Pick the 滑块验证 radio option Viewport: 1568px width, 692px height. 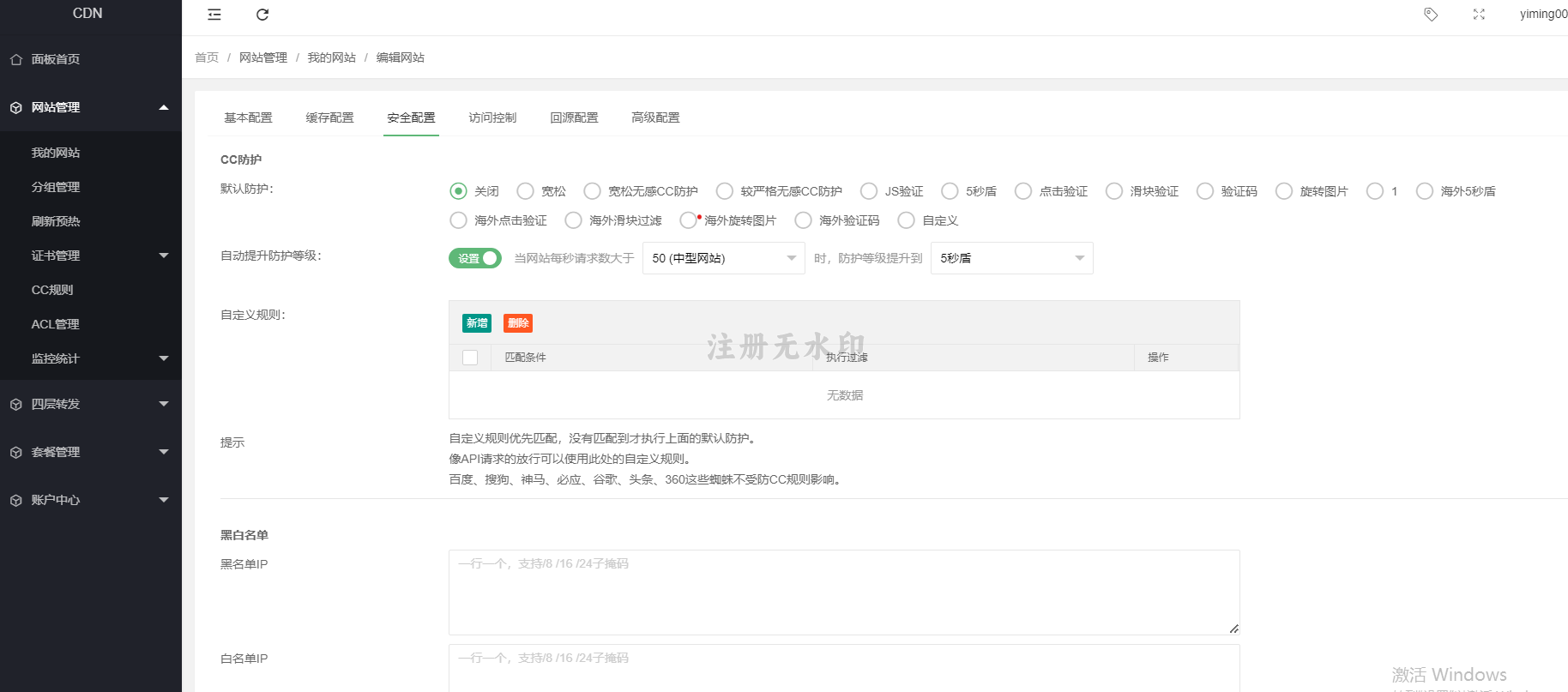pyautogui.click(x=1114, y=191)
